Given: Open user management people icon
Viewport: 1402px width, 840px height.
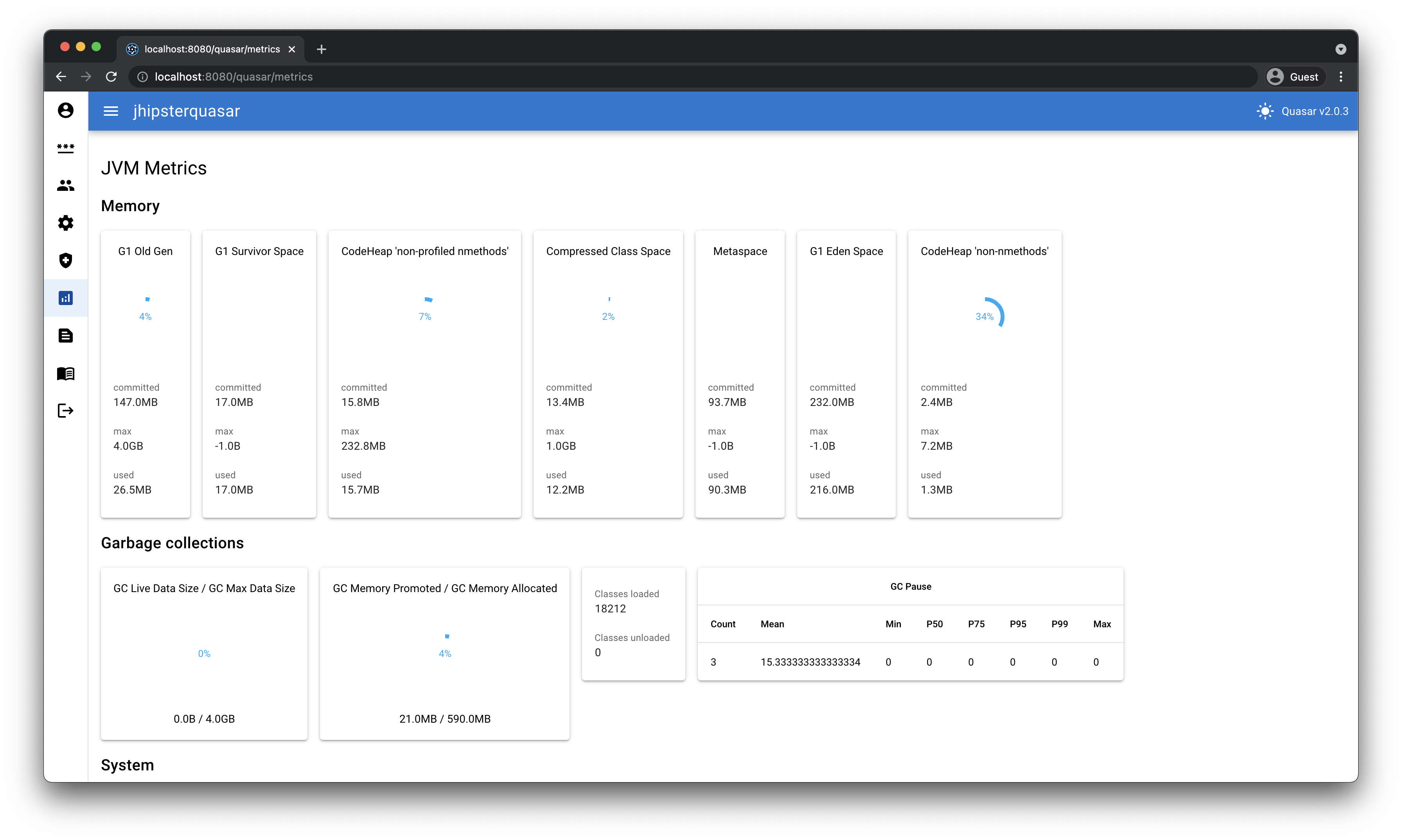Looking at the screenshot, I should tap(66, 186).
